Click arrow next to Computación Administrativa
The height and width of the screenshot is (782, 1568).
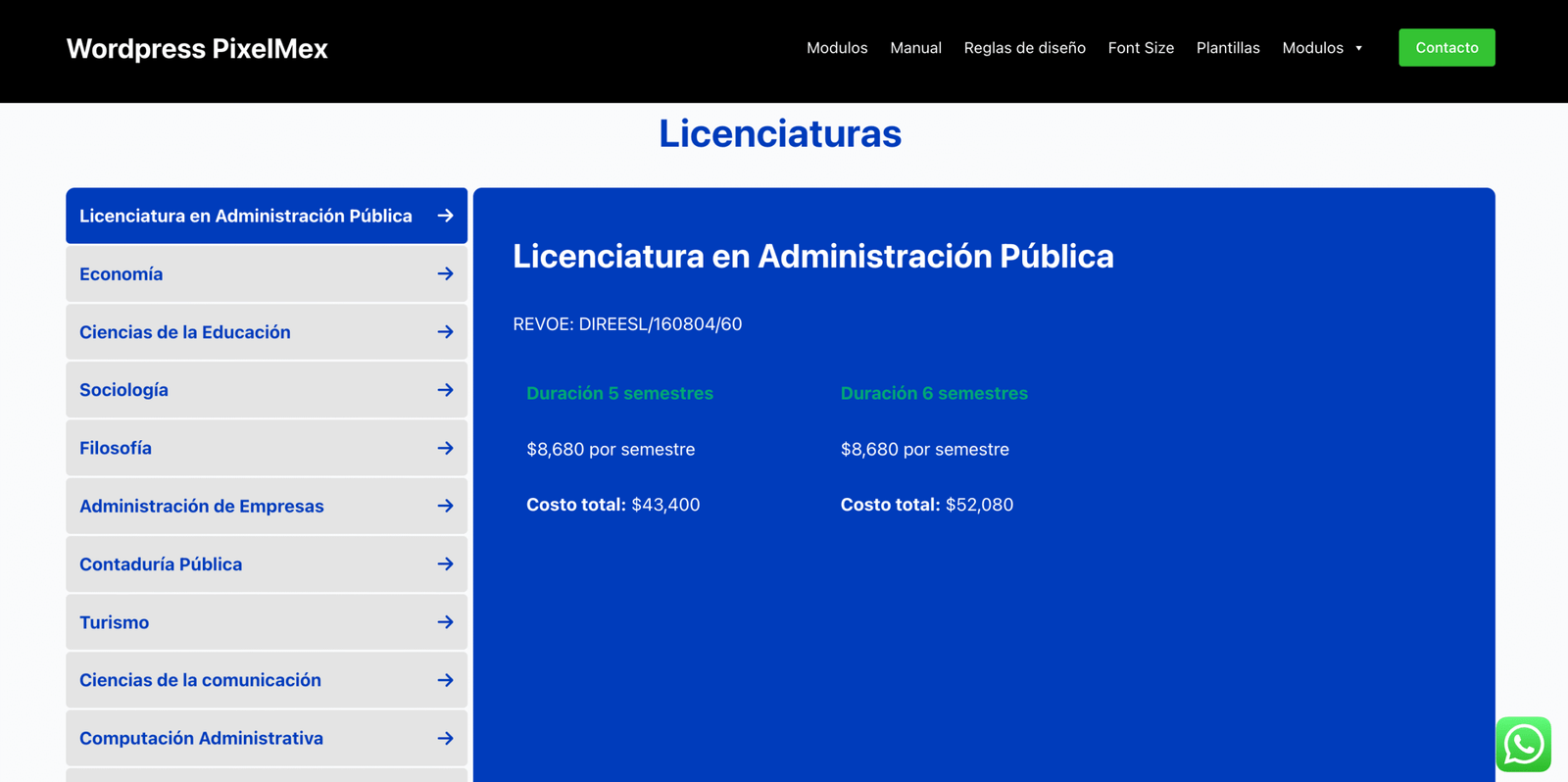445,738
